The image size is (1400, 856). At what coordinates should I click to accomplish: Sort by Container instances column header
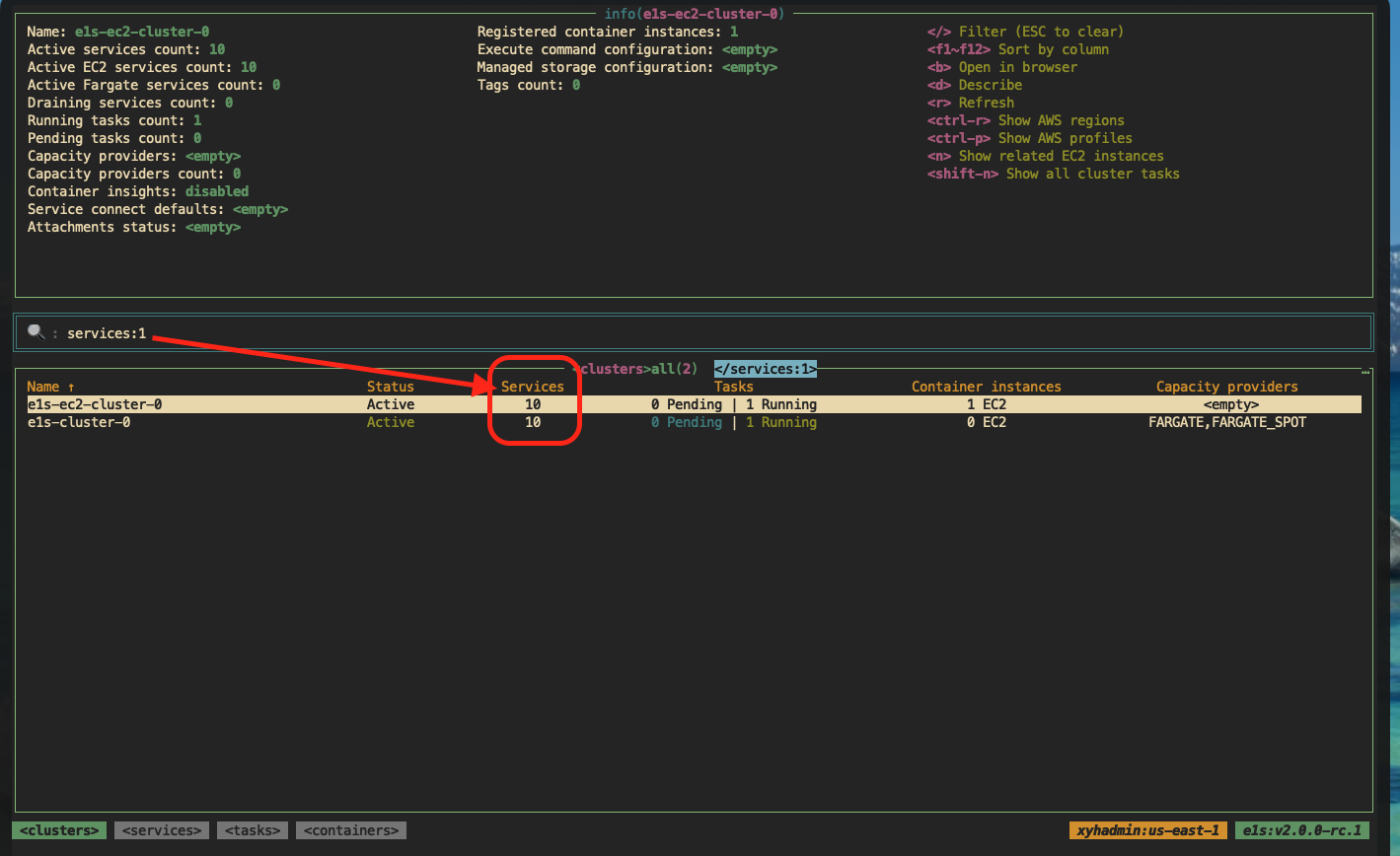[987, 387]
